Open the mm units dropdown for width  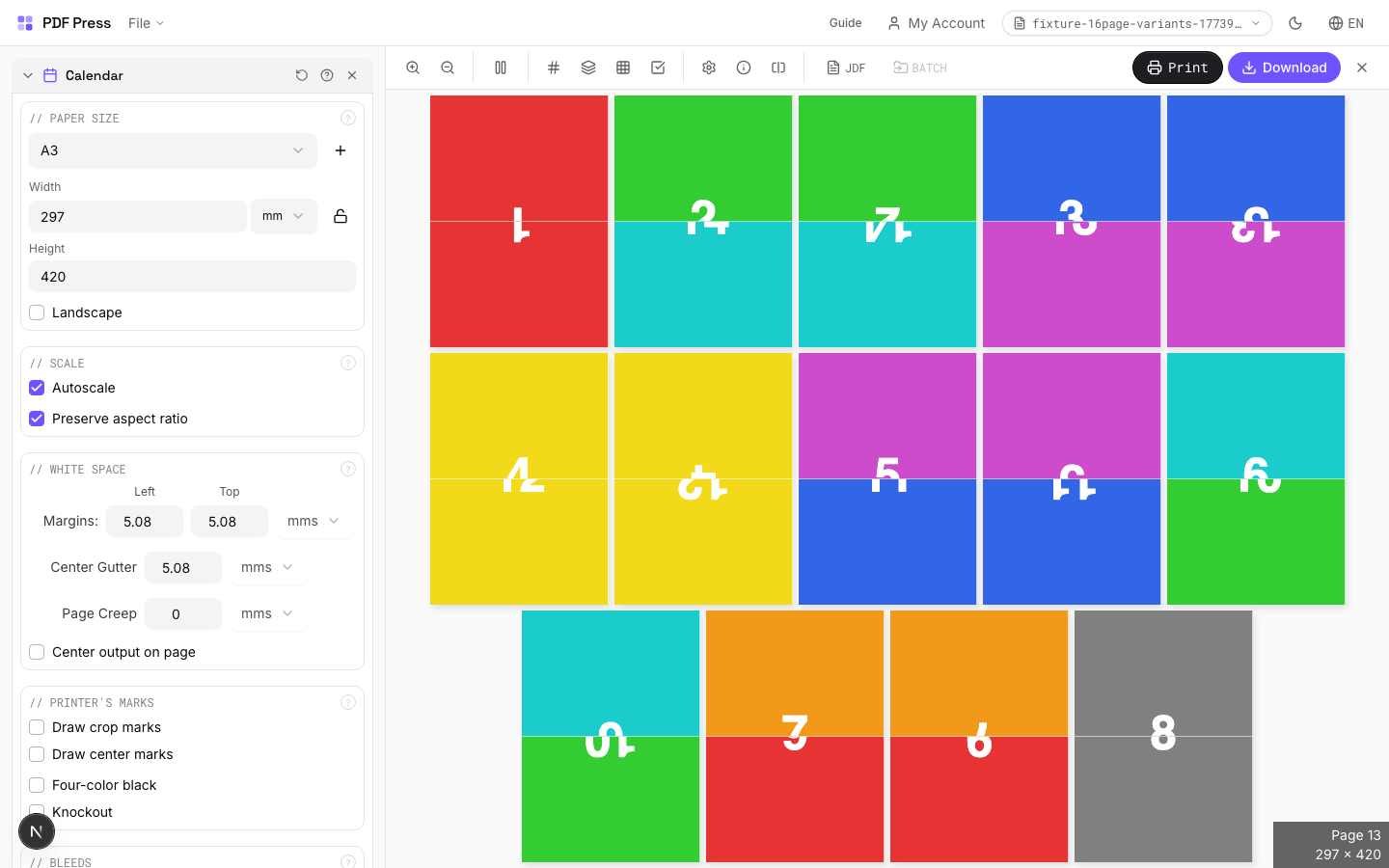tap(284, 216)
